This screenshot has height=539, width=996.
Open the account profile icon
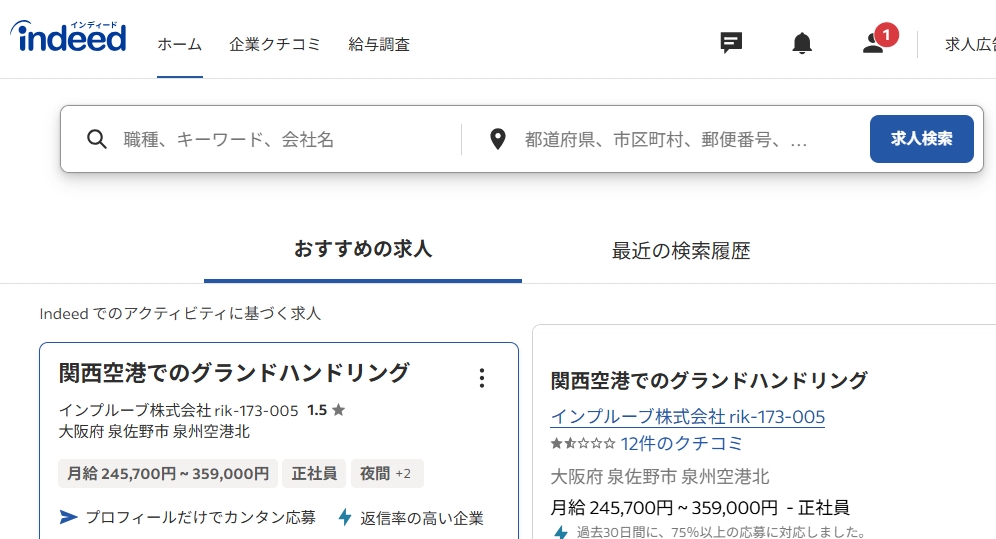pyautogui.click(x=873, y=43)
